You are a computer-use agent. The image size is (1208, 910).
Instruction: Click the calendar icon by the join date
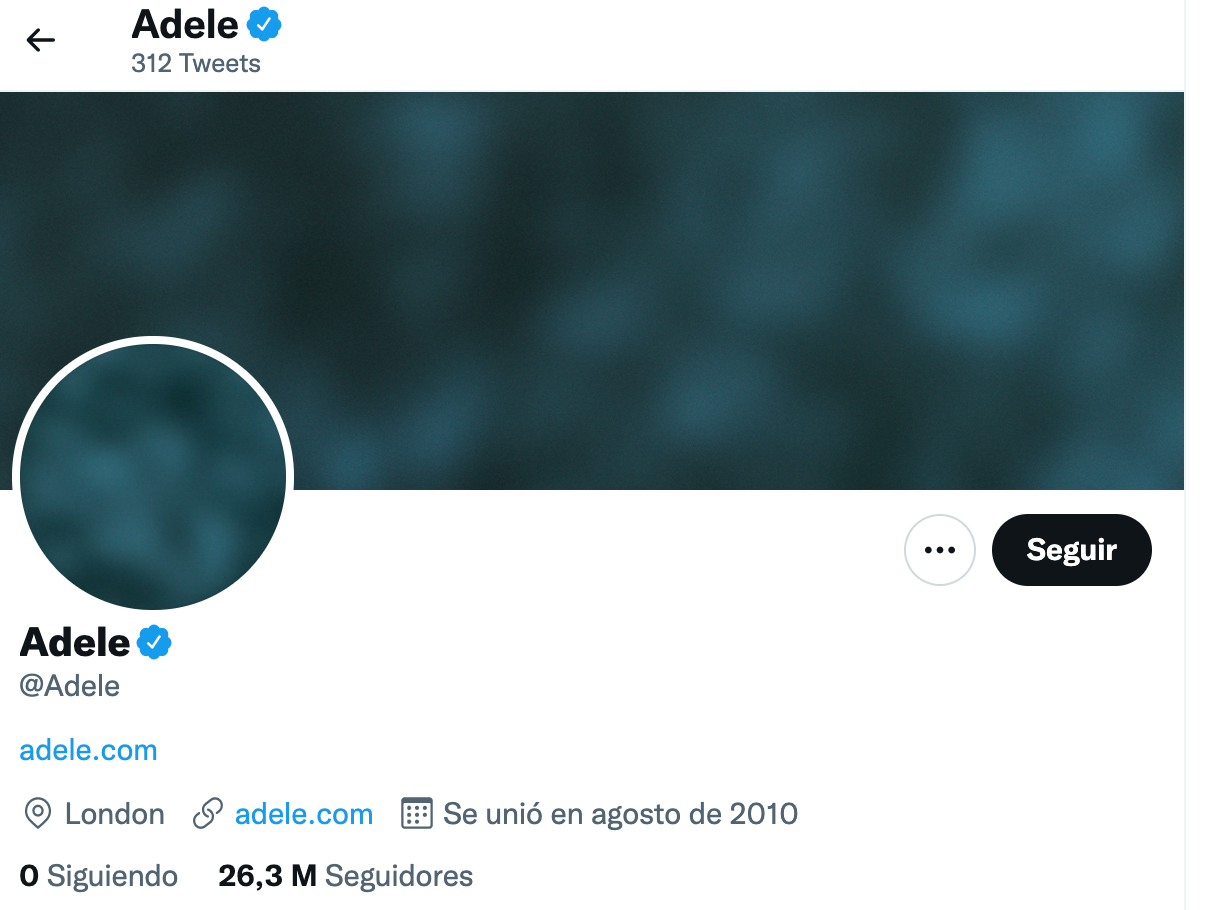[x=416, y=814]
